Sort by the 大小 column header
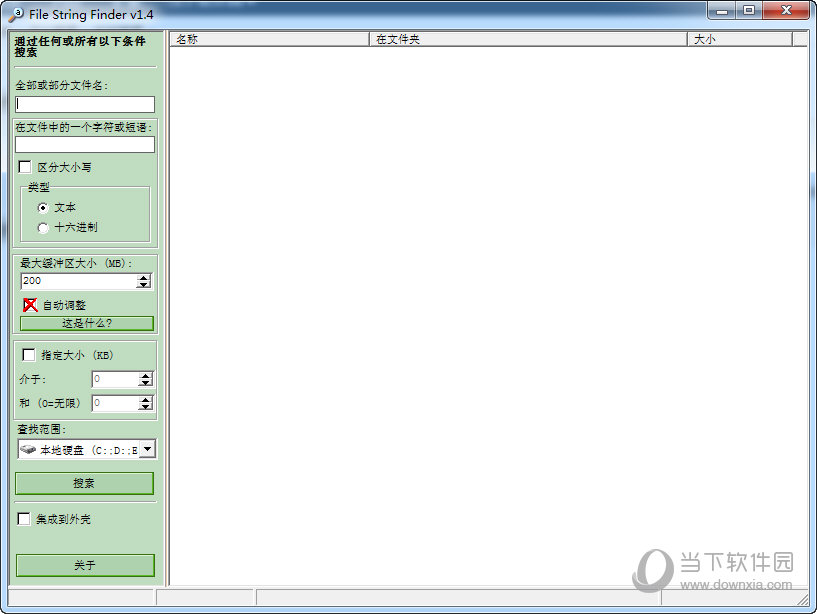This screenshot has width=817, height=614. [x=740, y=39]
